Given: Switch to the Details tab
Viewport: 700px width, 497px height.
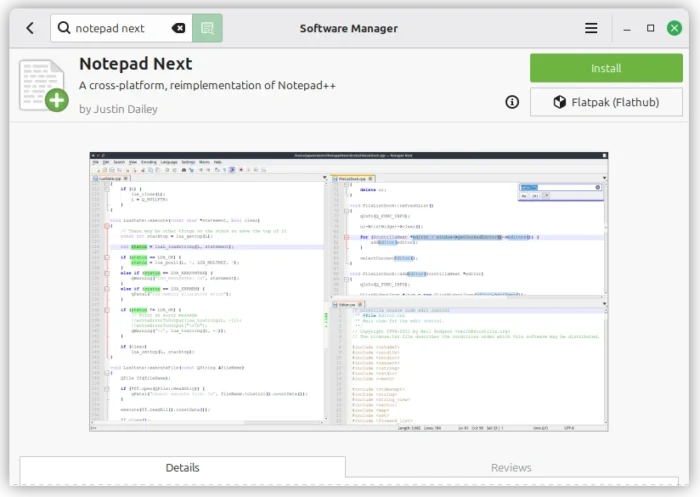Looking at the screenshot, I should click(182, 467).
